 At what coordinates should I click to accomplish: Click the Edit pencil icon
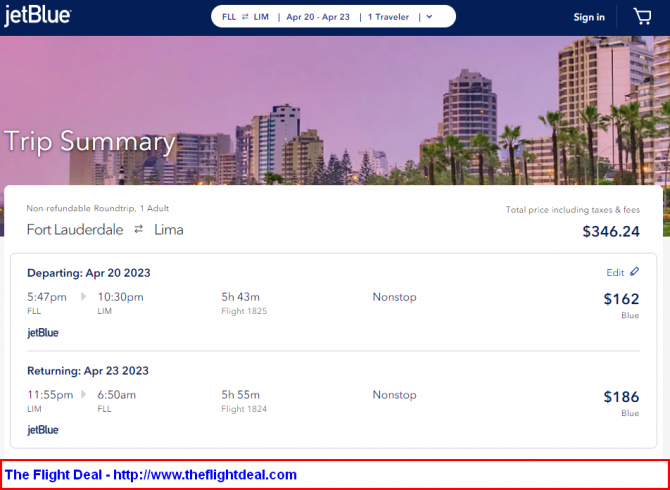[635, 272]
